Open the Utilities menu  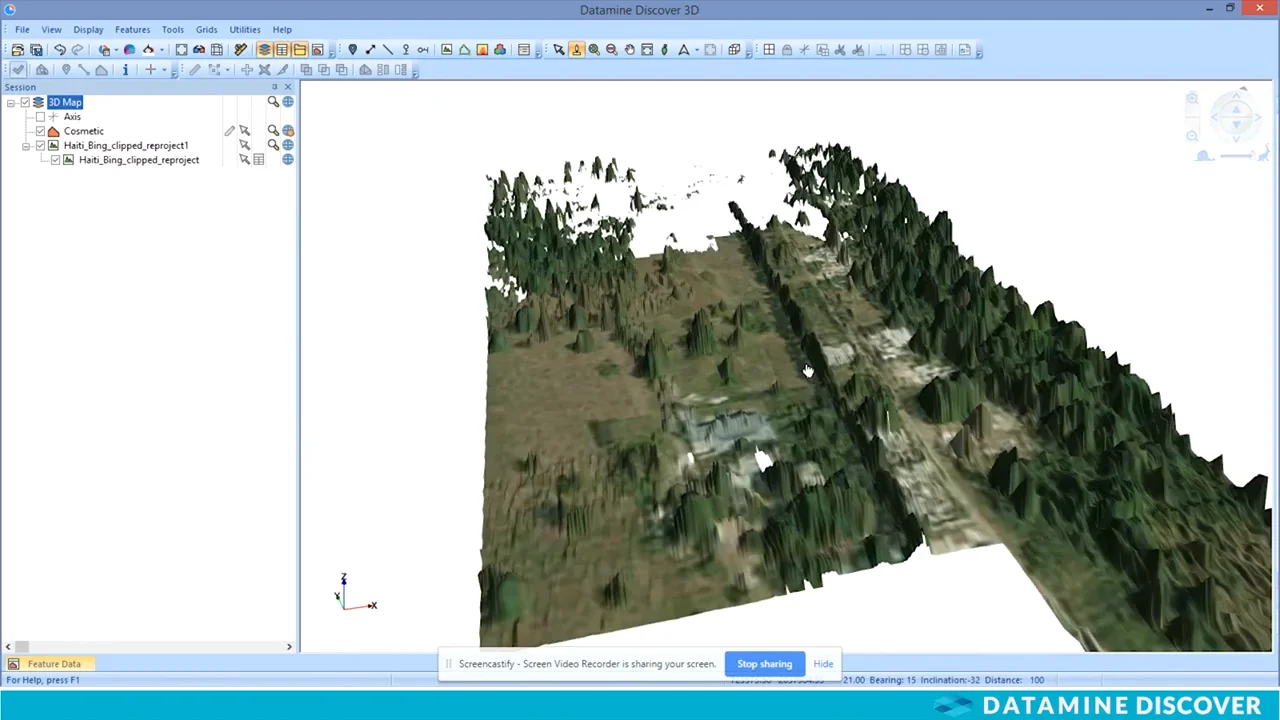click(245, 30)
